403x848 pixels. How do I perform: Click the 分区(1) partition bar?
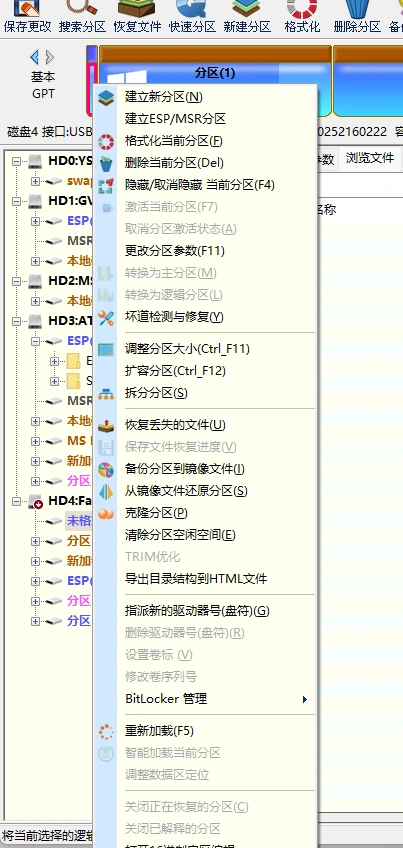(x=215, y=72)
